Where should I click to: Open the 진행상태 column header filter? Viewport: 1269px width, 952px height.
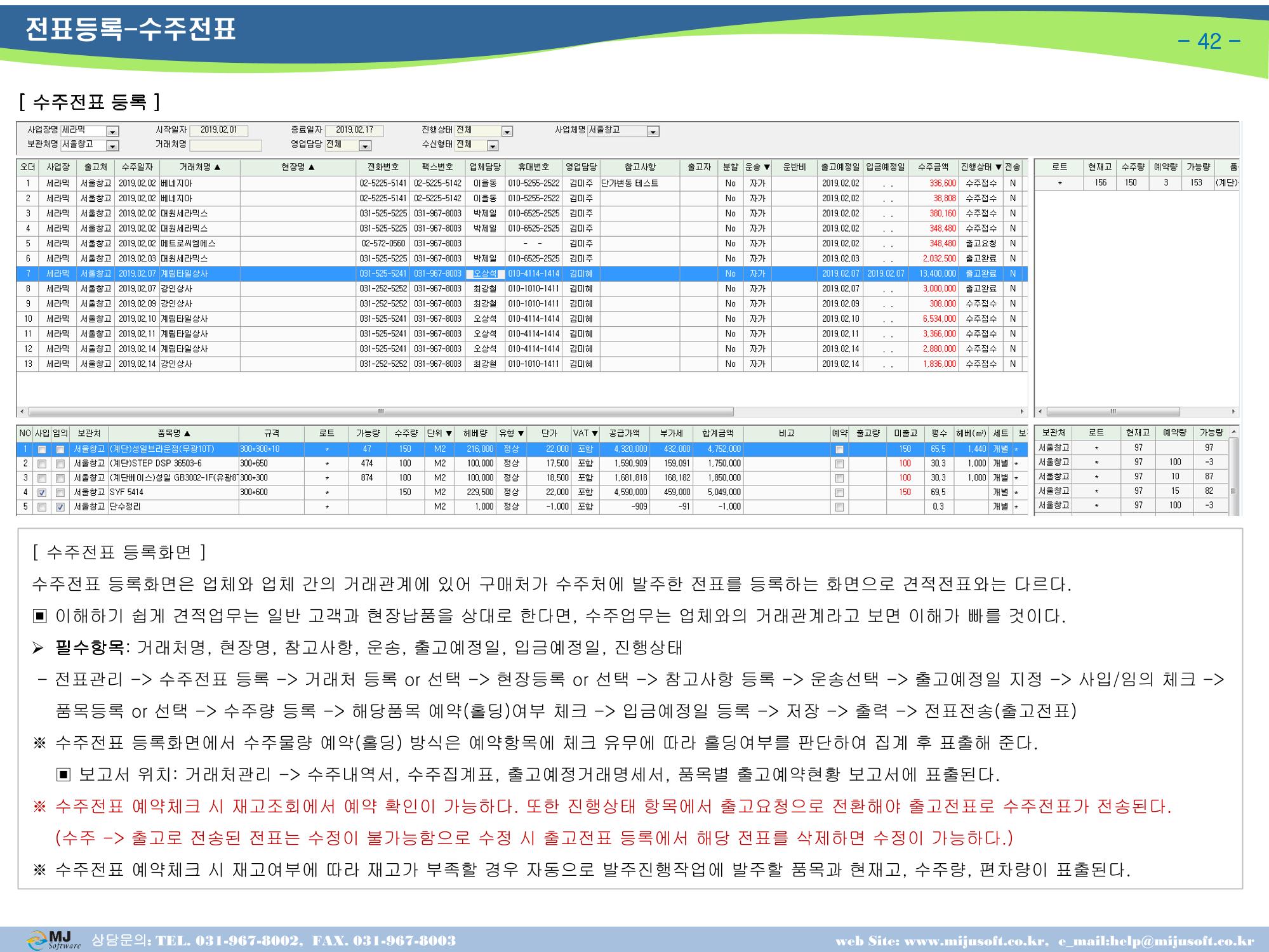click(x=999, y=168)
